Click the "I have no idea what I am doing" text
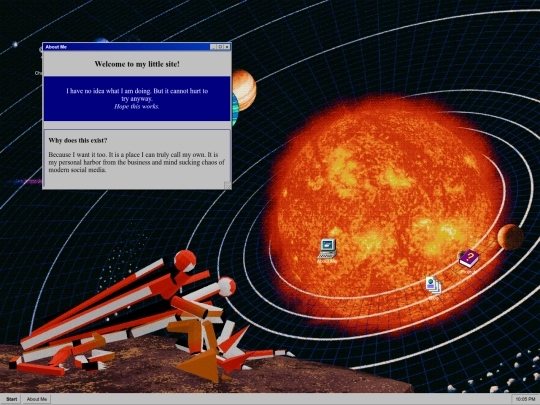This screenshot has height=405, width=540. pyautogui.click(x=109, y=91)
